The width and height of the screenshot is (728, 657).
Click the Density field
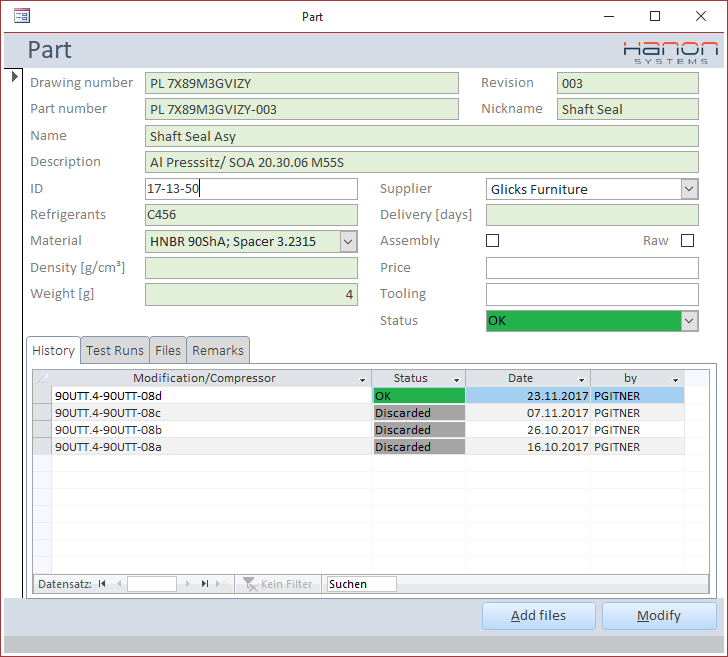(x=251, y=268)
